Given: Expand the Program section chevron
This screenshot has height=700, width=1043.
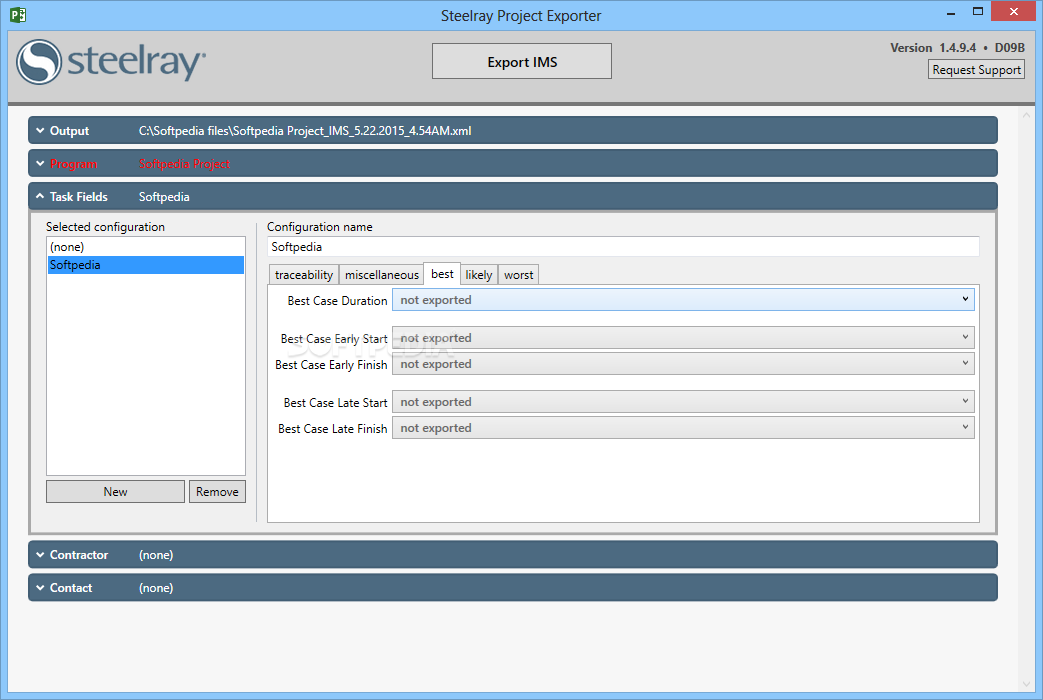Looking at the screenshot, I should point(41,164).
